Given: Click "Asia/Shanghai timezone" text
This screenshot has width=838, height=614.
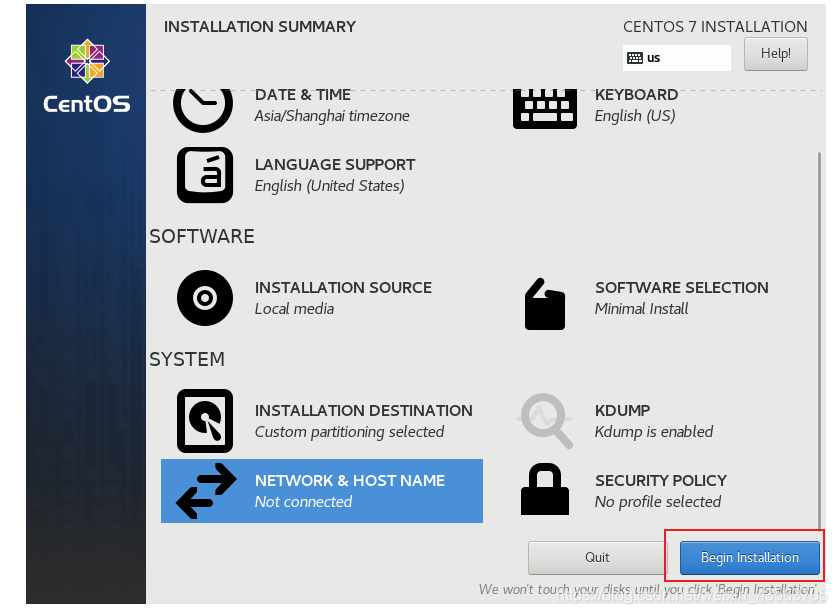Looking at the screenshot, I should 332,116.
